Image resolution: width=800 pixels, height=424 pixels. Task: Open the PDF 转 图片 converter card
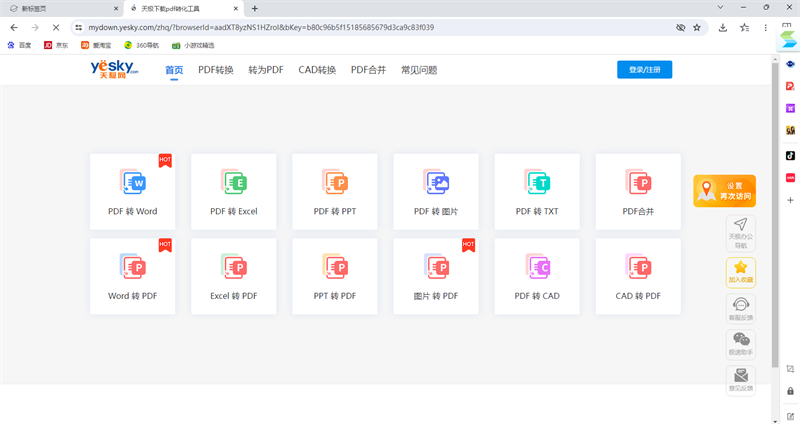pyautogui.click(x=436, y=192)
